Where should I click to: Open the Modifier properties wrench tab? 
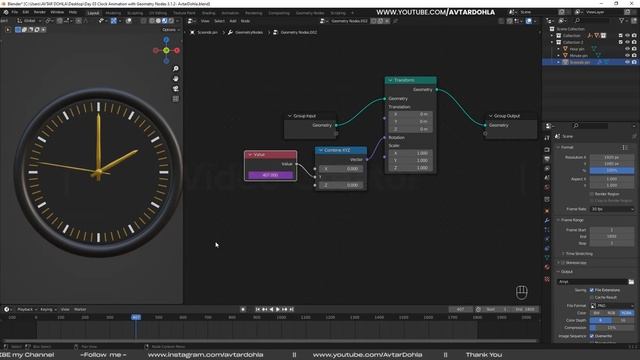pos(547,220)
